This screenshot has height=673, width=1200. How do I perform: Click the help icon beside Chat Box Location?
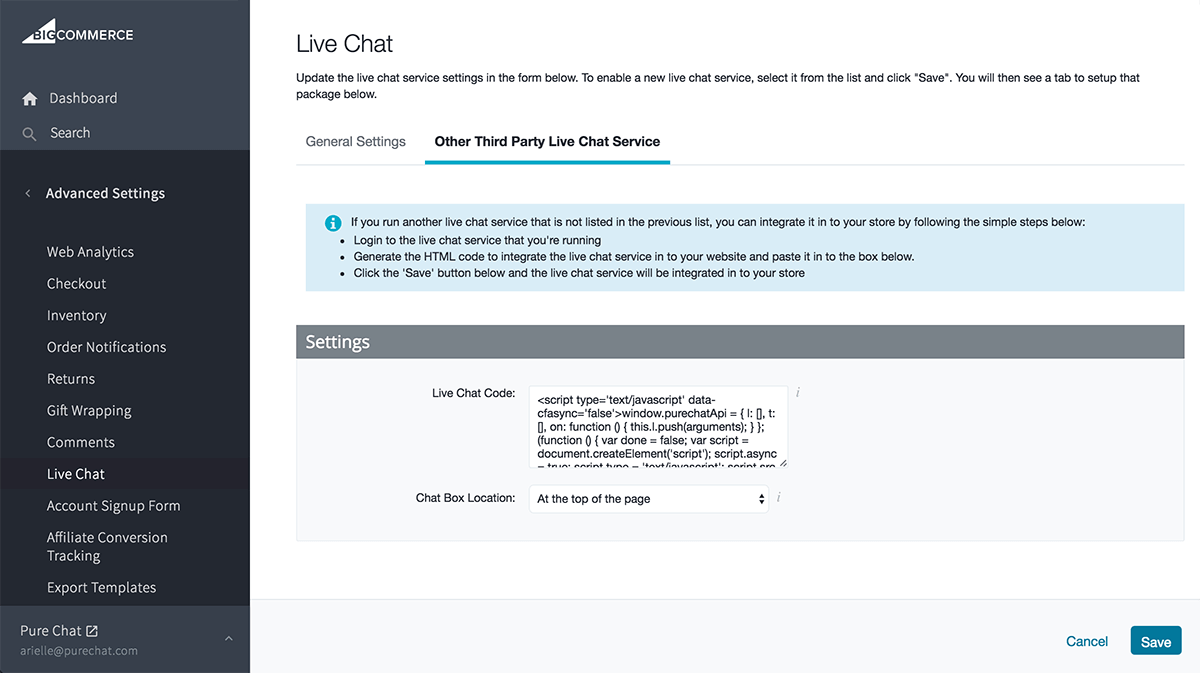coord(778,498)
